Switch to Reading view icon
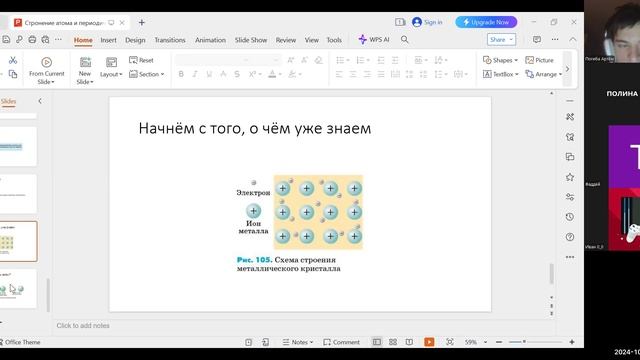This screenshot has width=640, height=360. [409, 342]
